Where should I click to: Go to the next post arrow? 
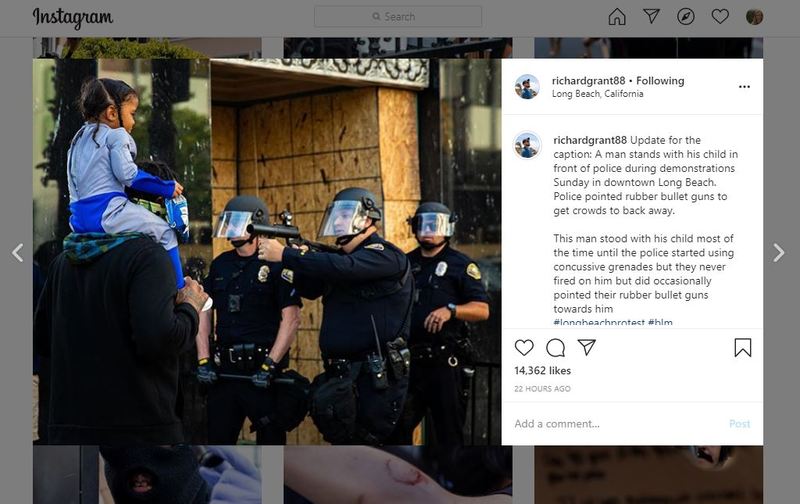[x=779, y=253]
